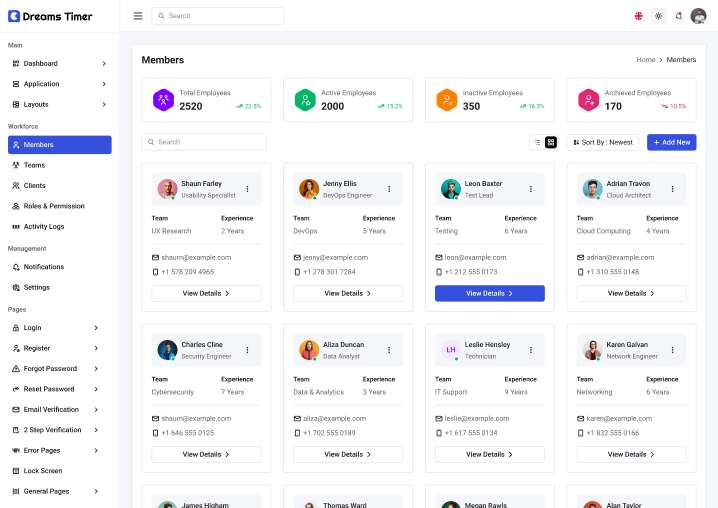This screenshot has width=718, height=508.
Task: Open the language flag selector
Action: tap(639, 16)
